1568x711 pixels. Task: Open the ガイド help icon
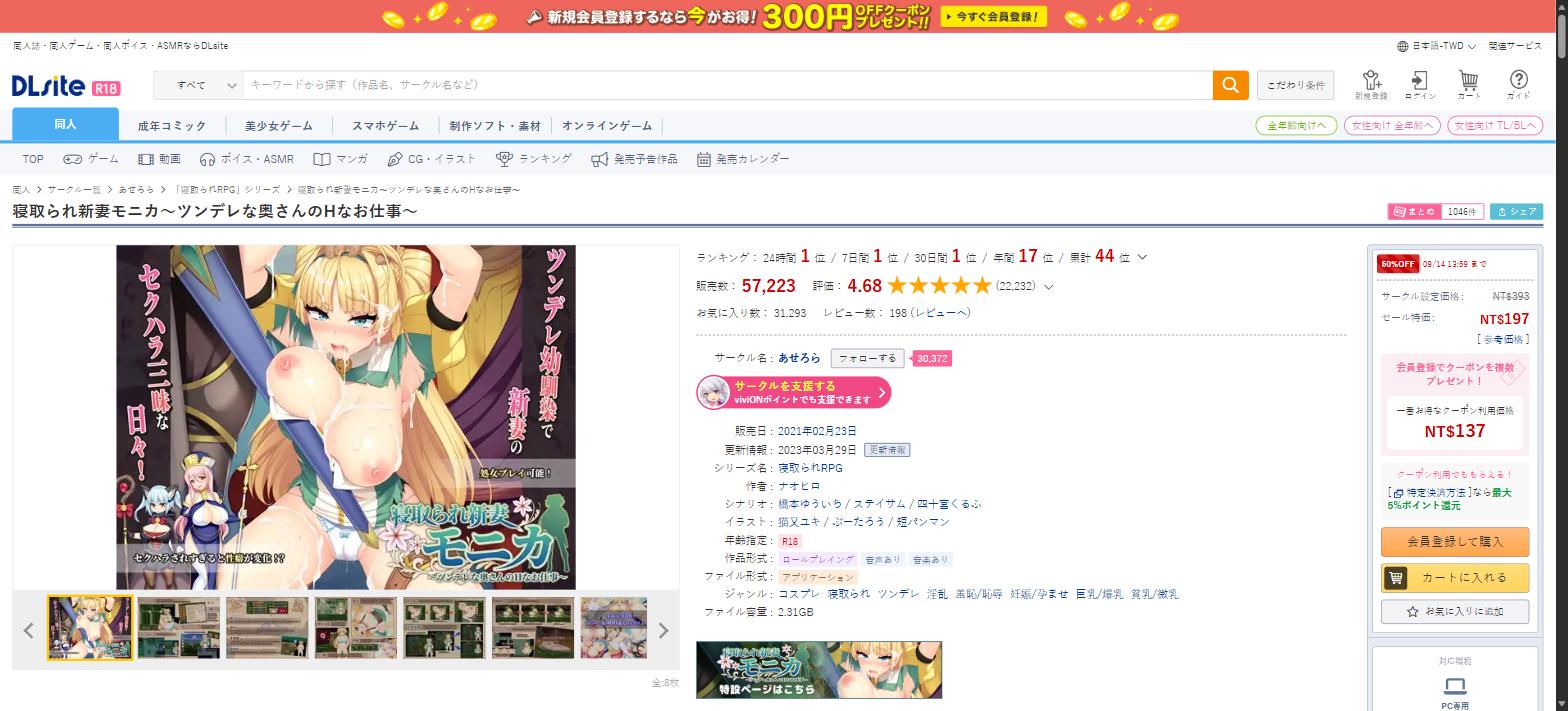(x=1518, y=85)
